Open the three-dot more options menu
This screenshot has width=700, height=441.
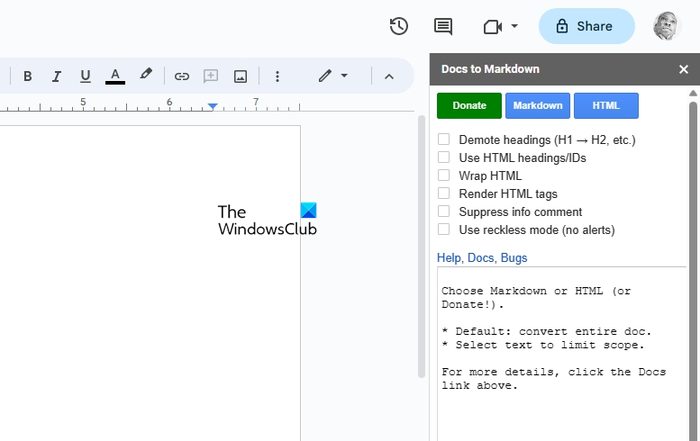[277, 76]
